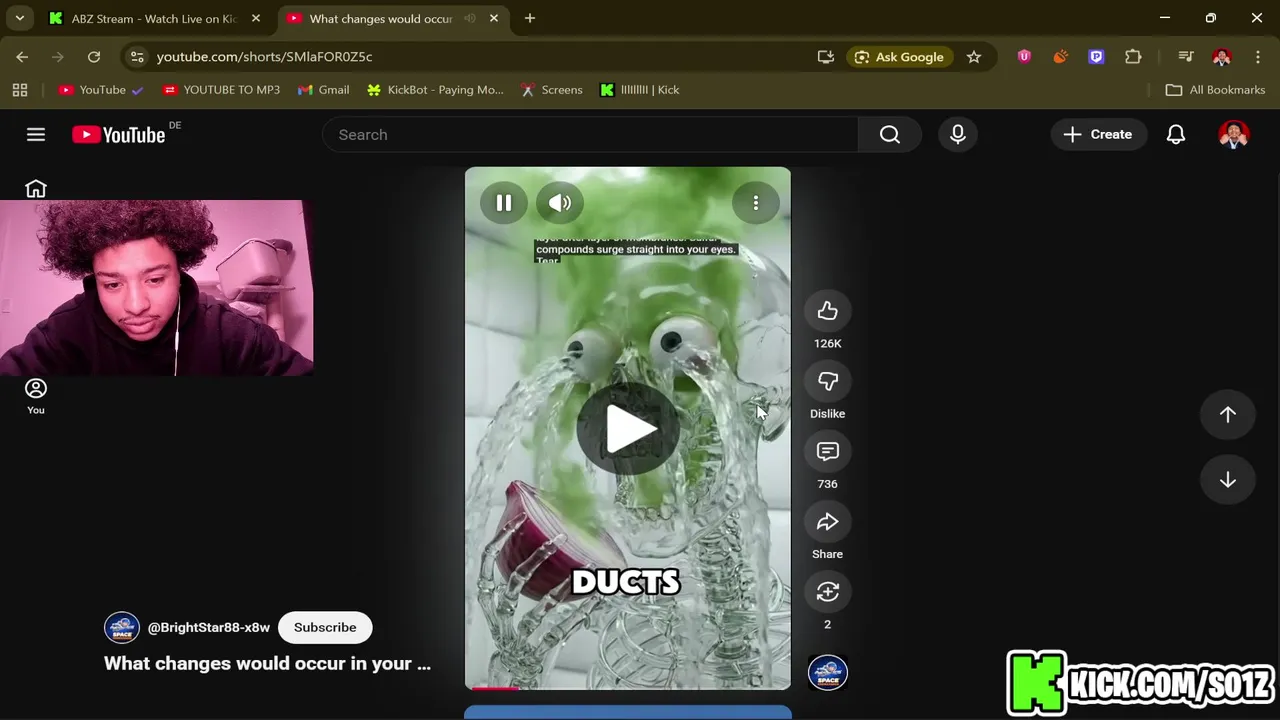Open the sound source thumbnail under remix
The image size is (1280, 720).
[827, 672]
